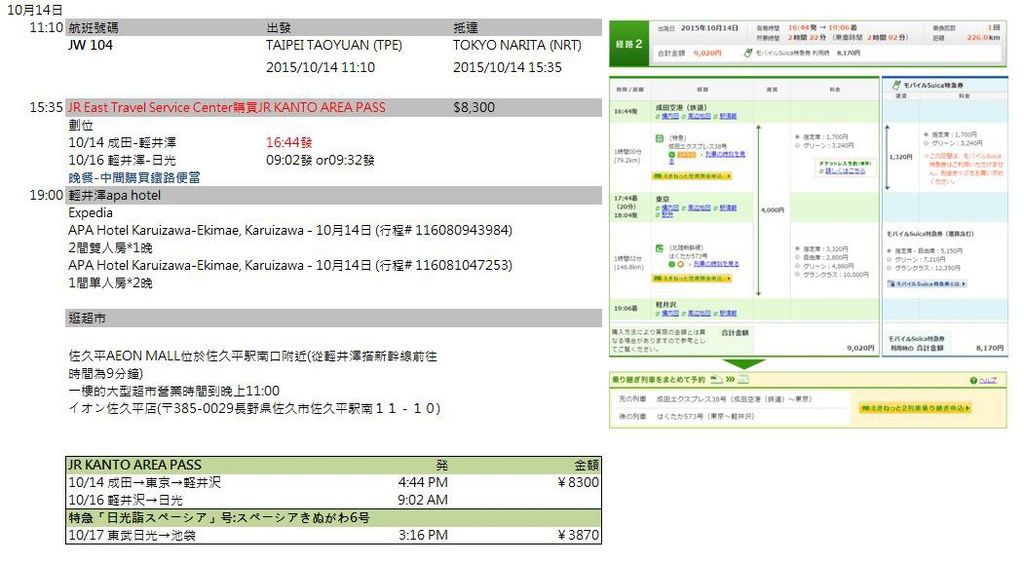This screenshot has height=563, width=1024.
Task: Click えきねっと2列車乗り継ぎ申込 button
Action: [x=916, y=408]
